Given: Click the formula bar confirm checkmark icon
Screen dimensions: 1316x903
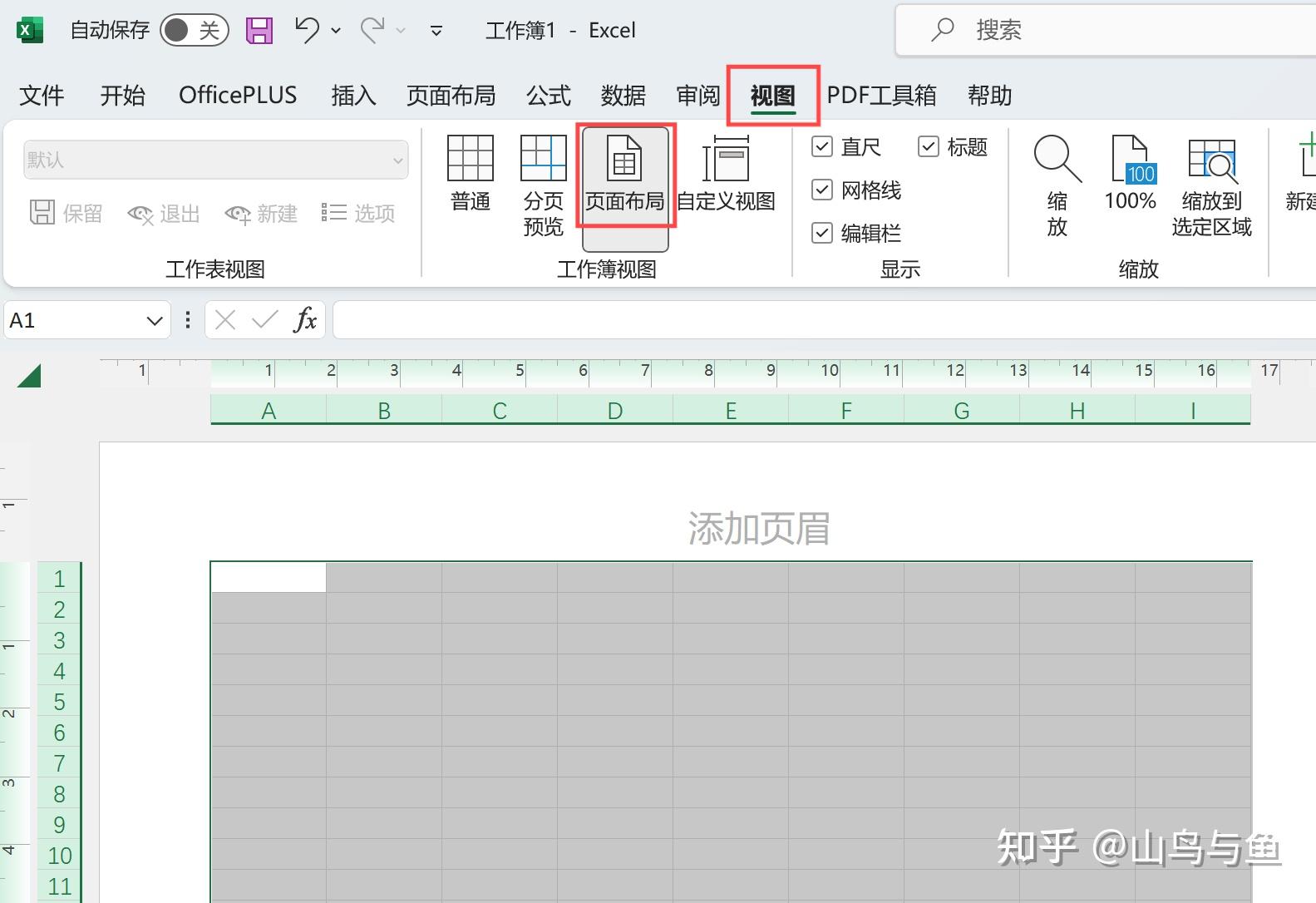Looking at the screenshot, I should click(x=265, y=320).
